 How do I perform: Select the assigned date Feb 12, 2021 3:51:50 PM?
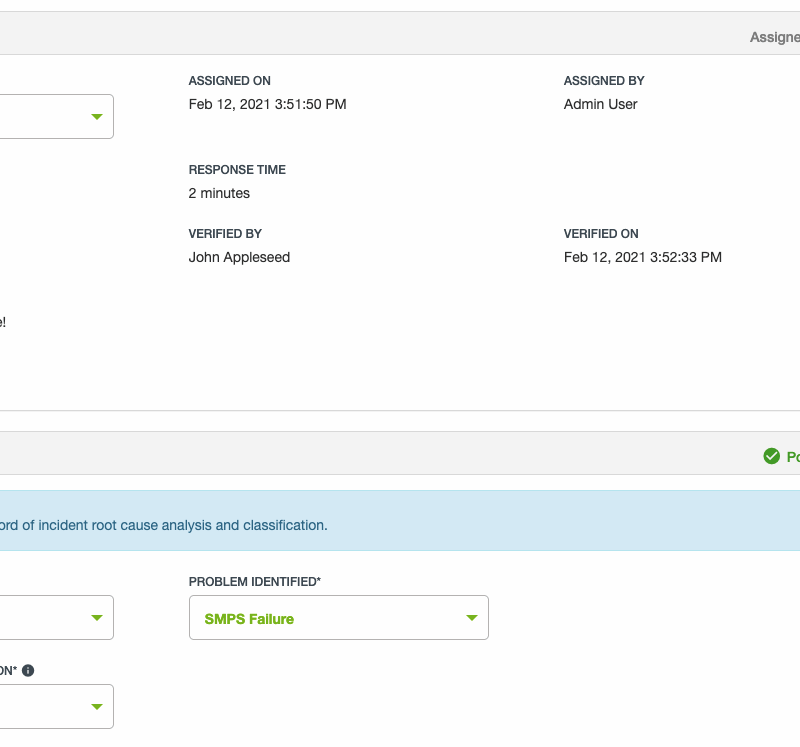coord(267,104)
